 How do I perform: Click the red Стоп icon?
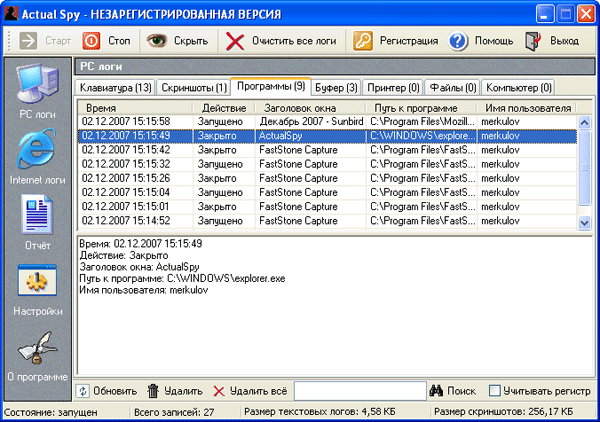pyautogui.click(x=91, y=41)
